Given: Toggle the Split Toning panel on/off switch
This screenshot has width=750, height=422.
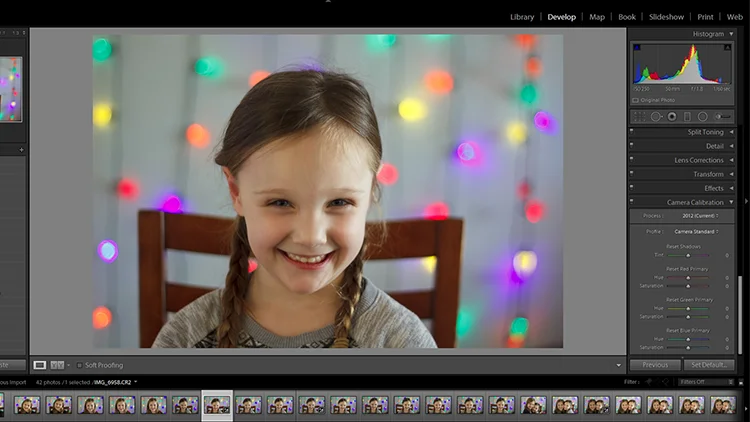Looking at the screenshot, I should [x=631, y=131].
